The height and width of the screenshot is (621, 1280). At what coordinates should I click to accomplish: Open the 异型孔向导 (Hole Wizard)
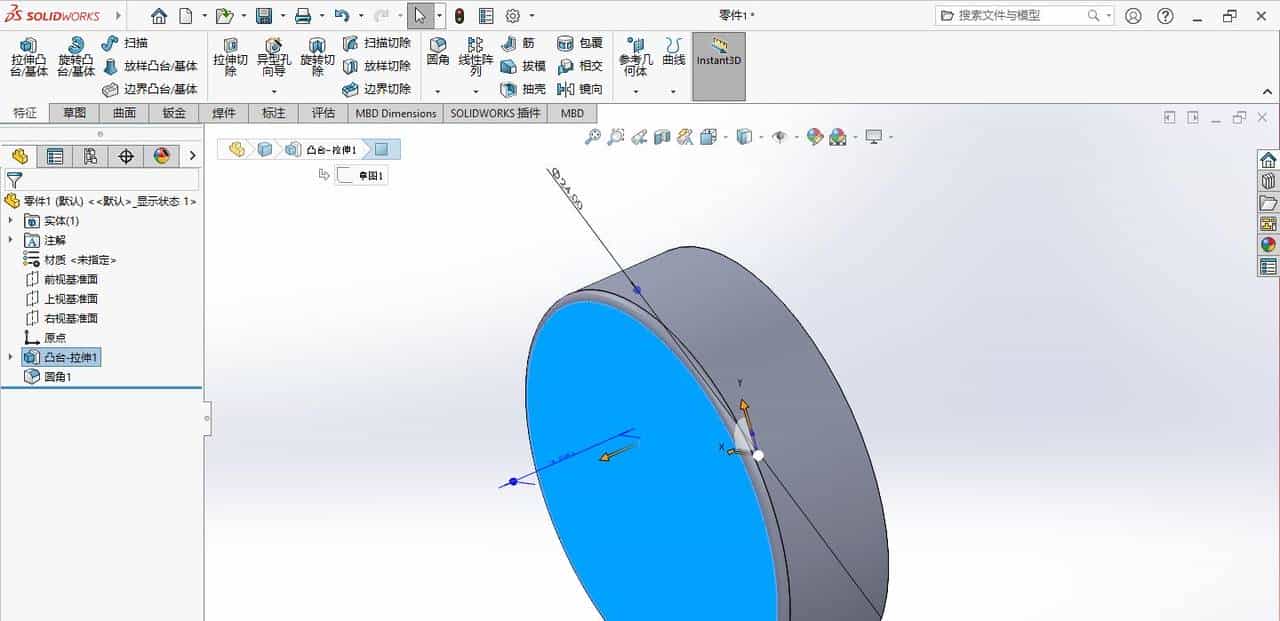(x=273, y=57)
